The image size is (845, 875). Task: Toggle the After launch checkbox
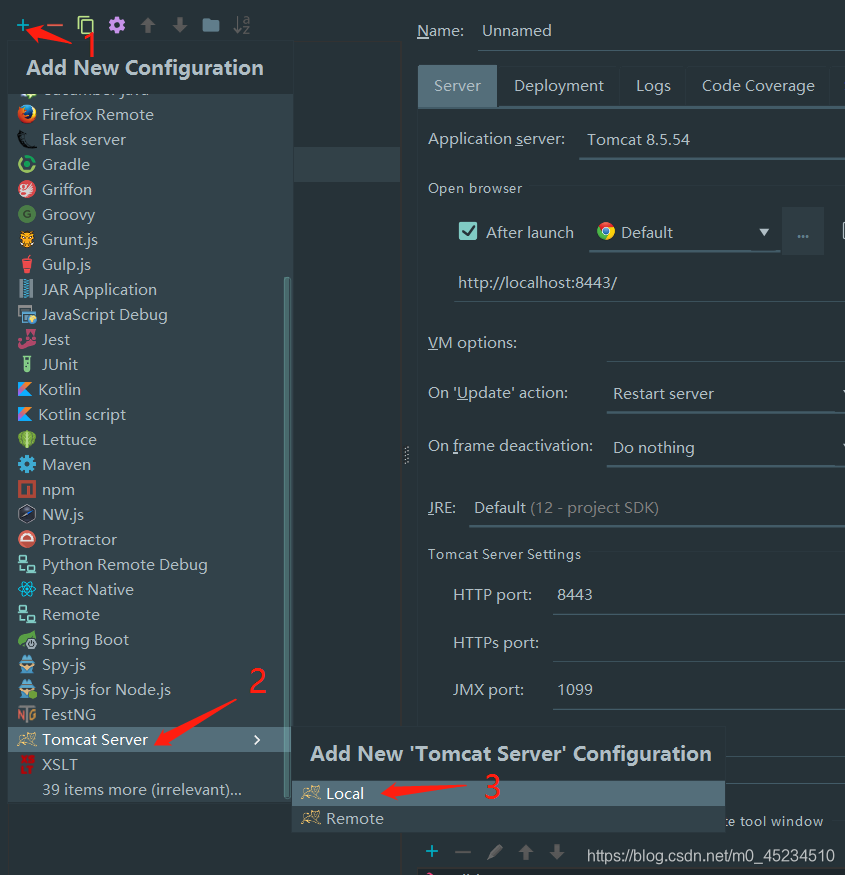tap(468, 231)
